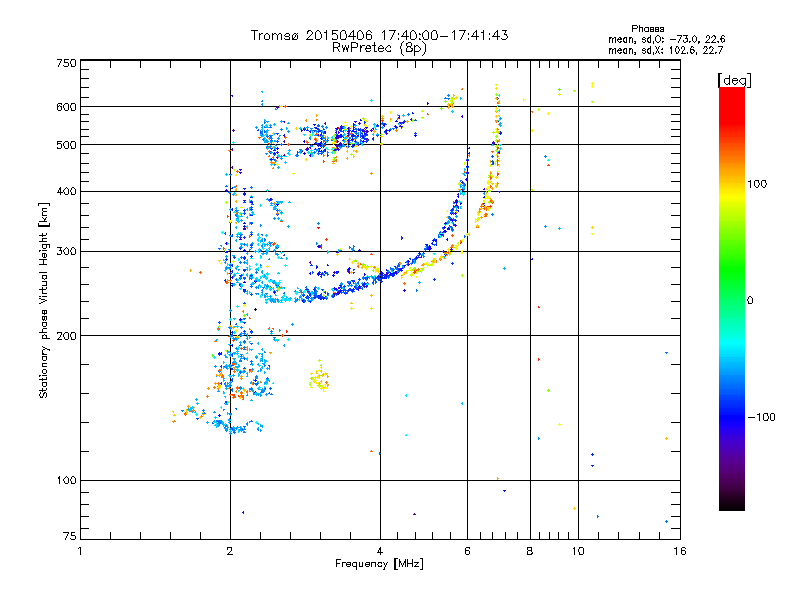Click the y-axis tick label "400"
Screen dimensions: 800x600
pyautogui.click(x=66, y=191)
